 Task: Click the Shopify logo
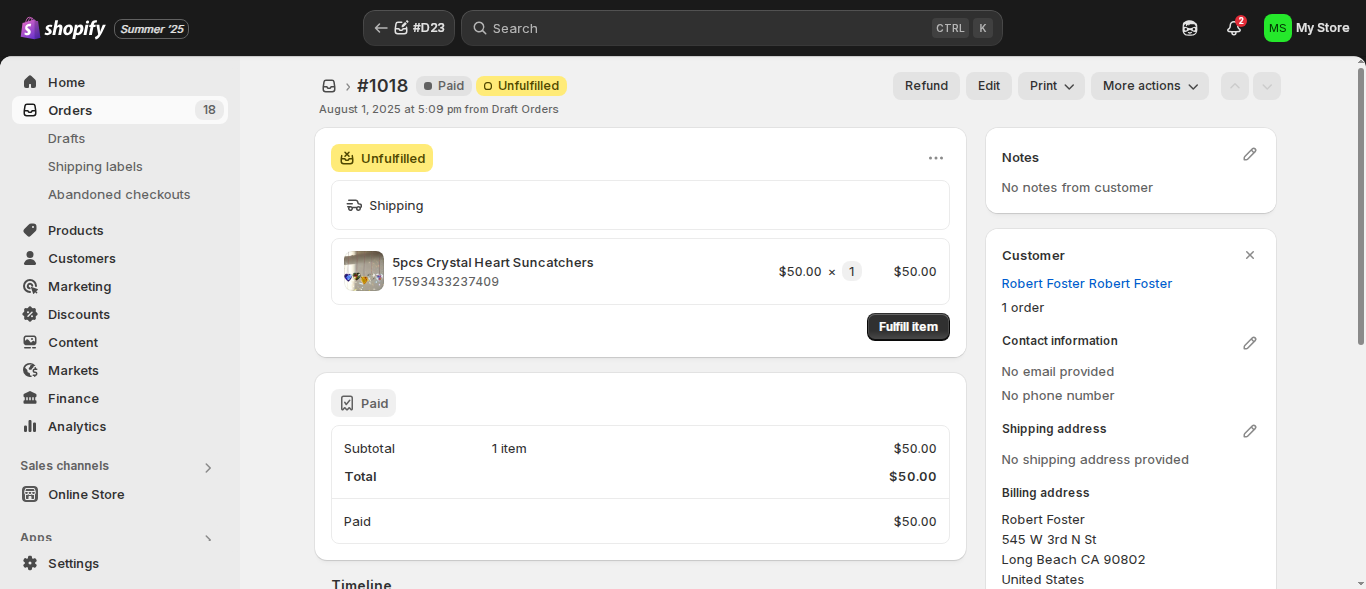coord(63,28)
